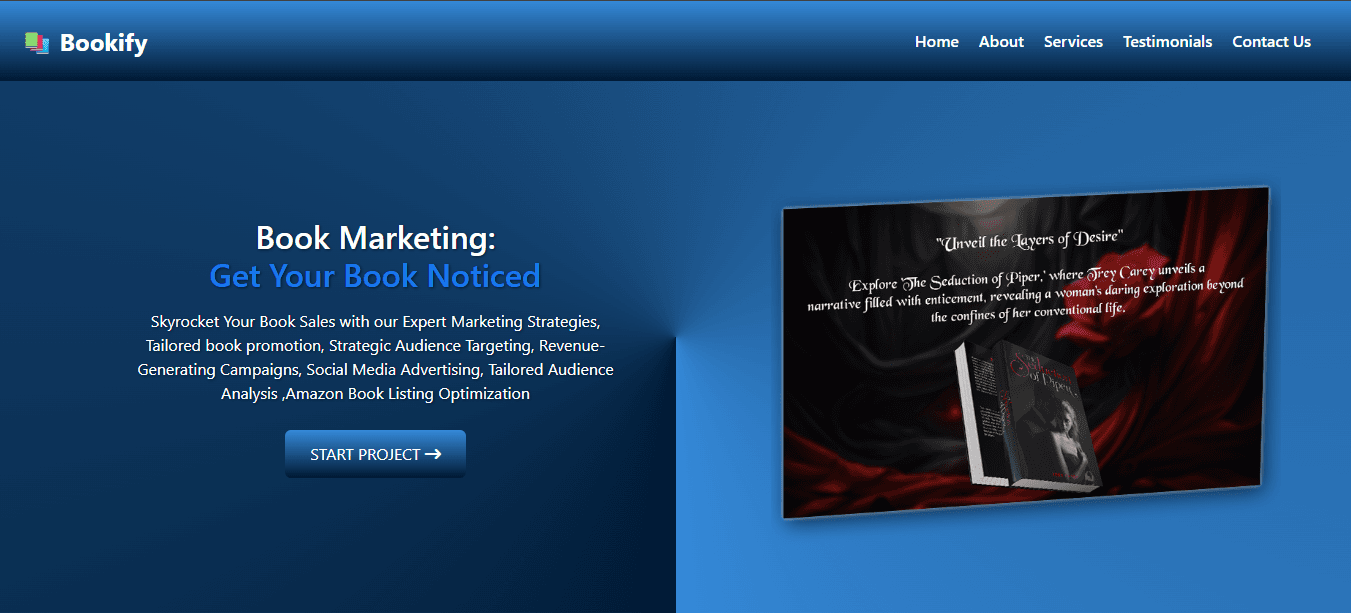Go to the About page link
Screen dimensions: 1351x613
1000,42
